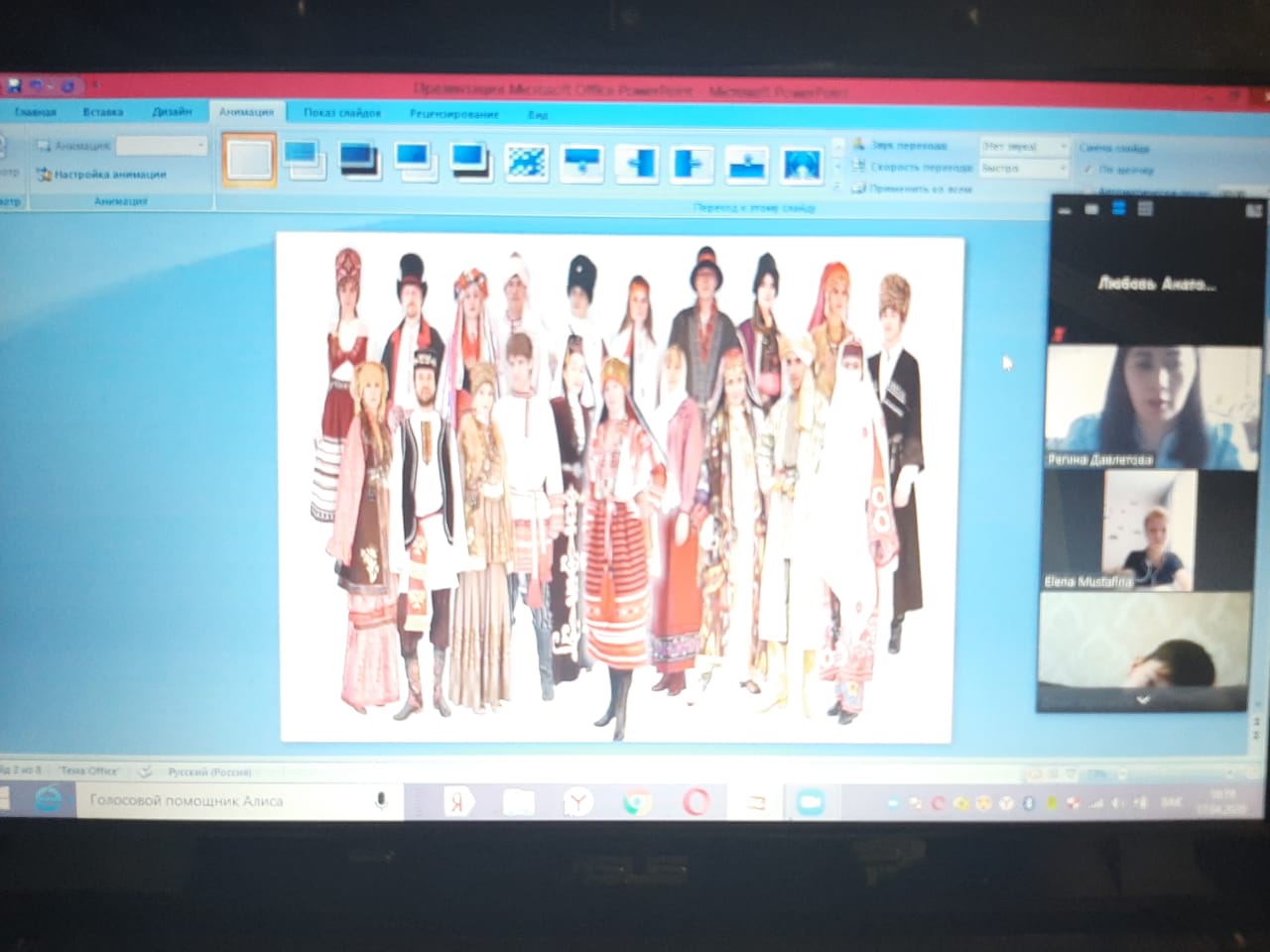Toggle the 'По щелчку' on-click checkbox
This screenshot has width=1270, height=952.
coord(1089,170)
